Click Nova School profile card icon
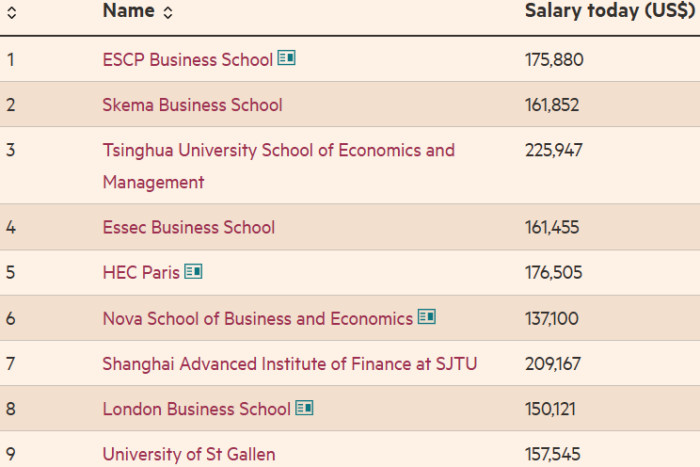Viewport: 700px width, 467px height. 427,317
